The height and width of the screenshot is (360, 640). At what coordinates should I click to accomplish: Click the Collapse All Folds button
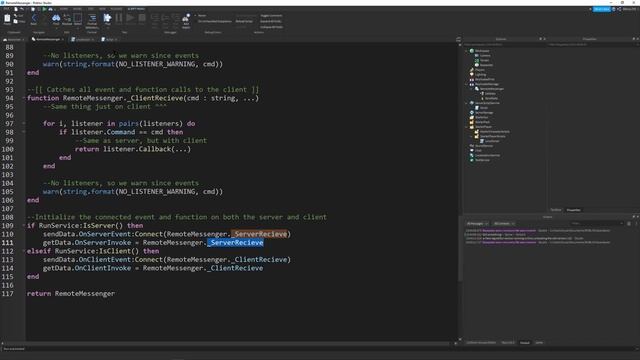[272, 27]
